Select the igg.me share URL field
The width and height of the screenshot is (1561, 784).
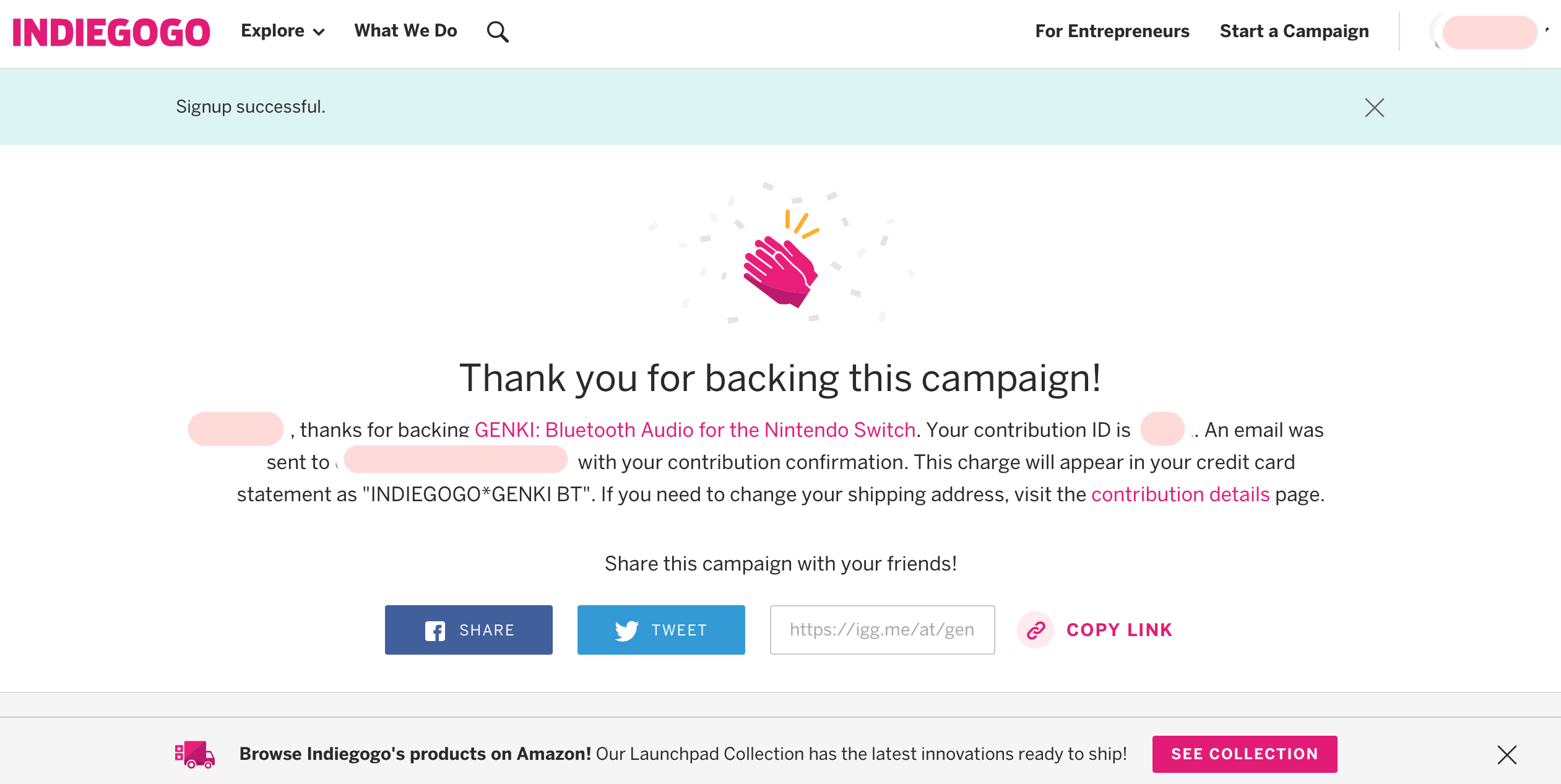[881, 630]
